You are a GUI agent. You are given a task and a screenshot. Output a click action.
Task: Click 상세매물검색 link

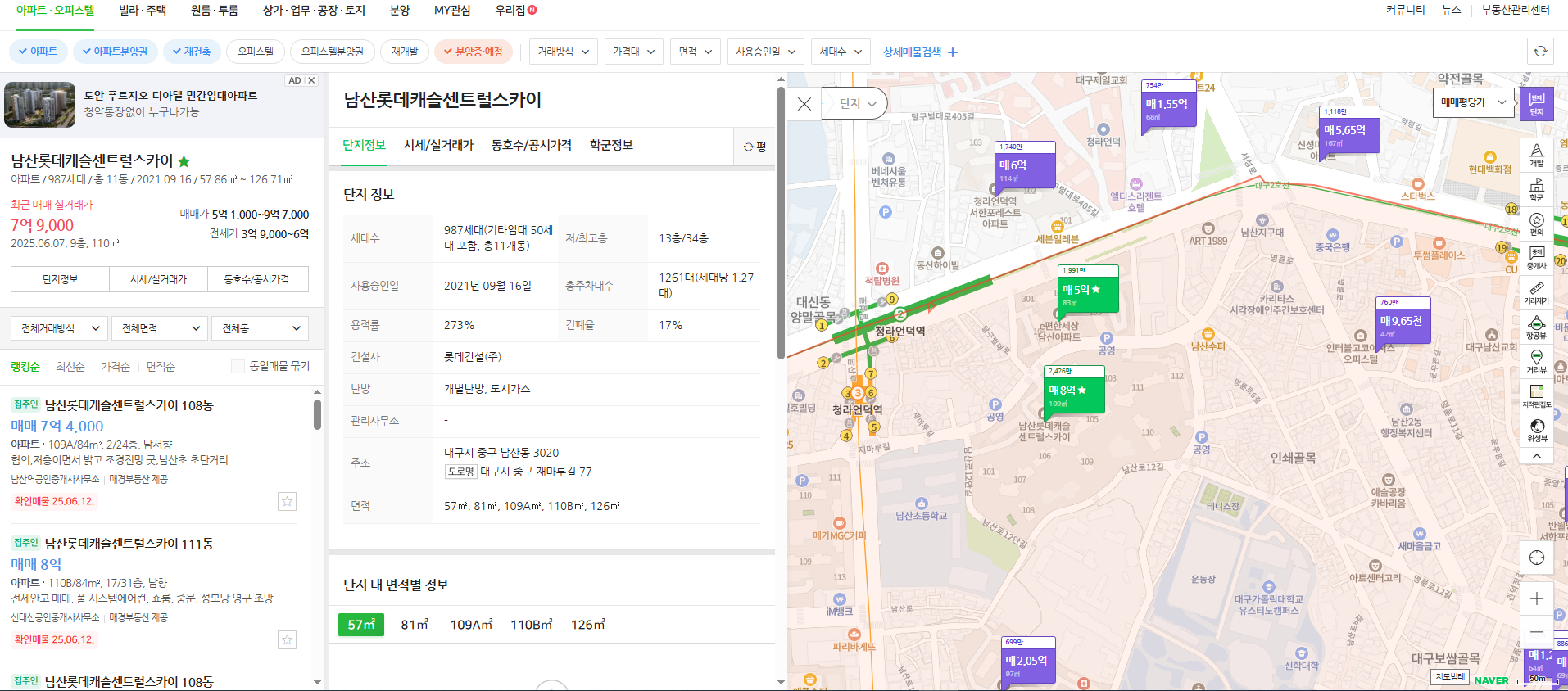coord(912,52)
